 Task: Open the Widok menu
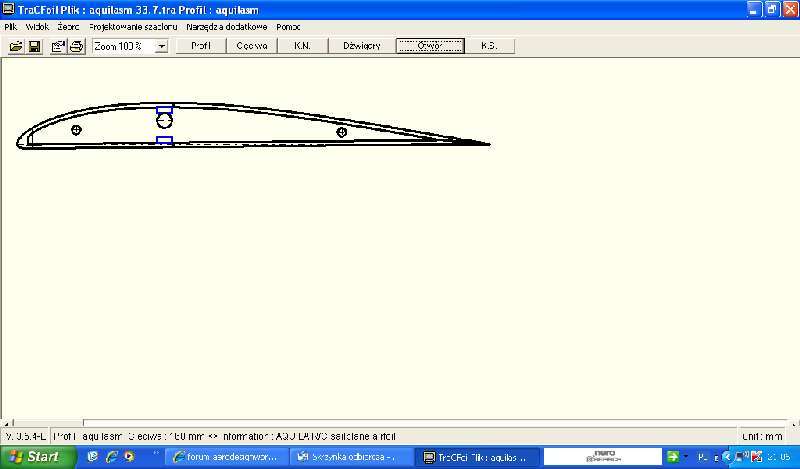[38, 27]
